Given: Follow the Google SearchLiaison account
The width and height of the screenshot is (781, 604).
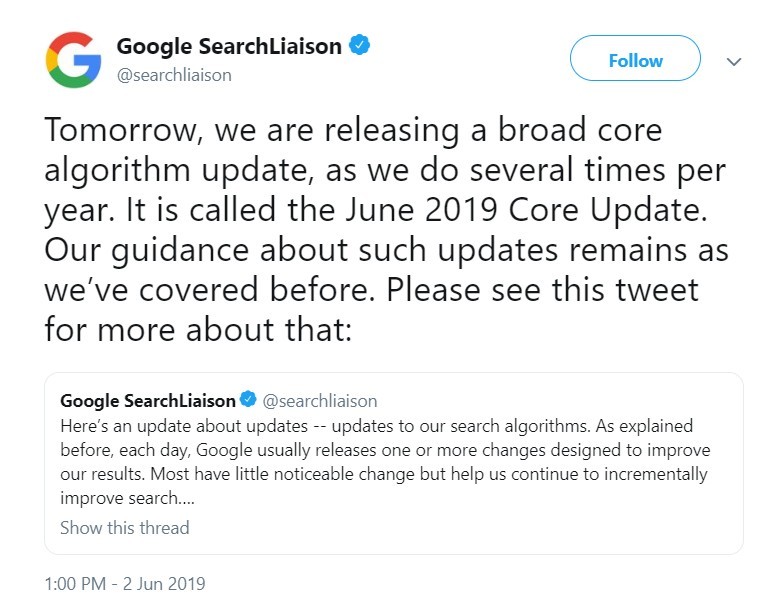Looking at the screenshot, I should point(635,61).
